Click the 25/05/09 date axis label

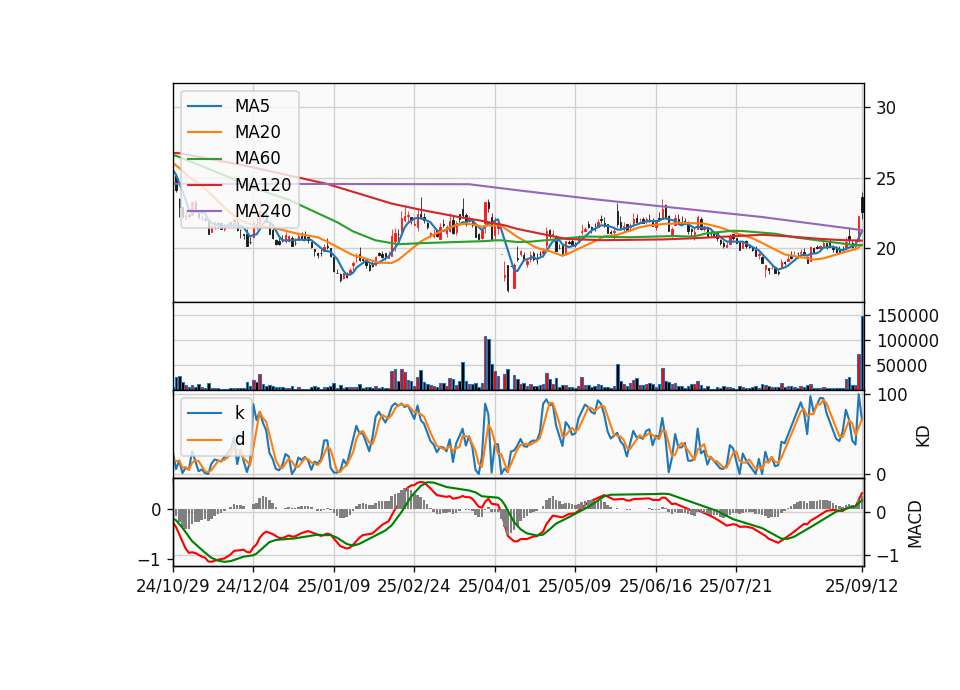click(574, 586)
